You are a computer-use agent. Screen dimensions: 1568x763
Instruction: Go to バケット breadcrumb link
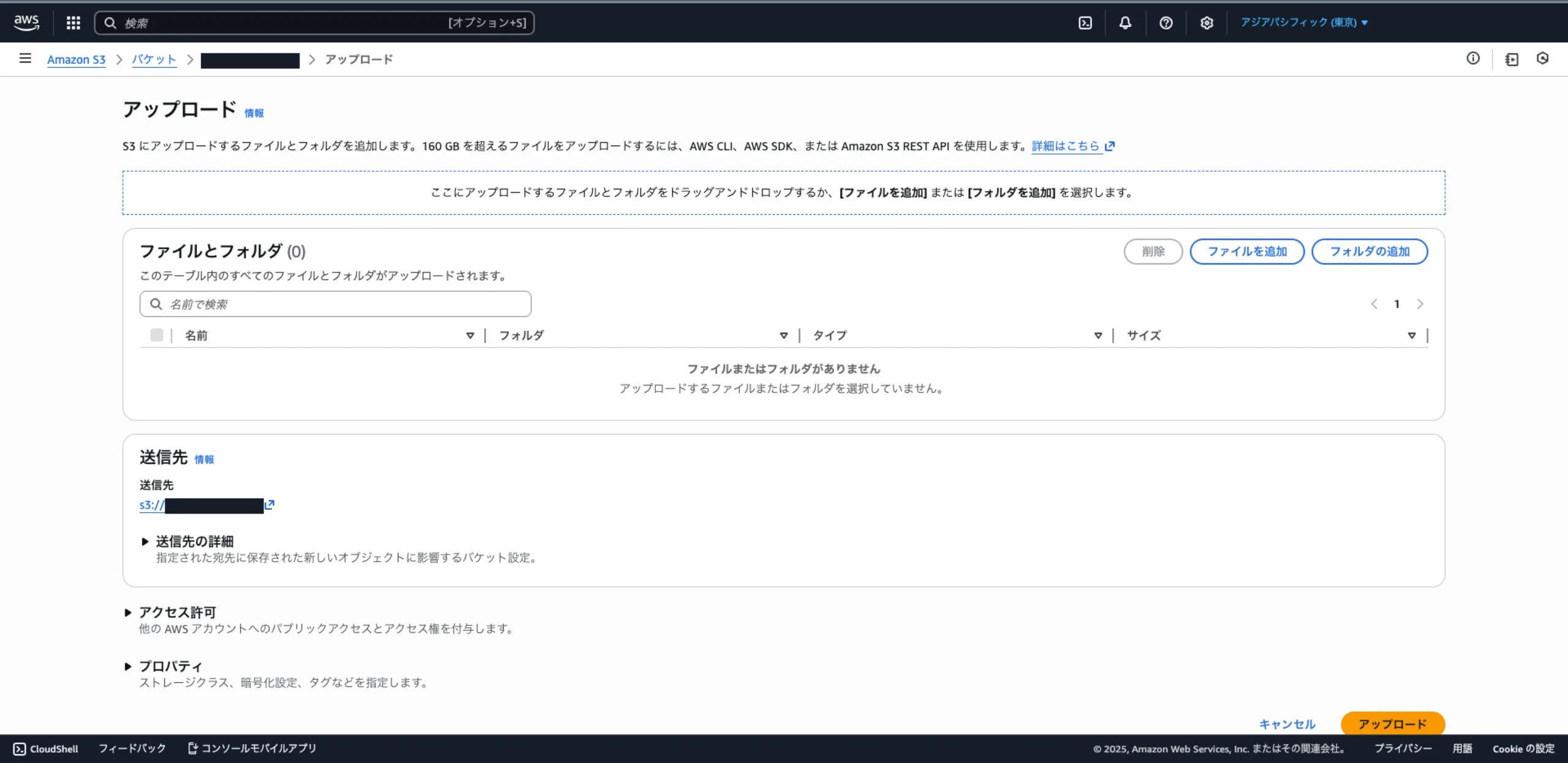(x=154, y=59)
